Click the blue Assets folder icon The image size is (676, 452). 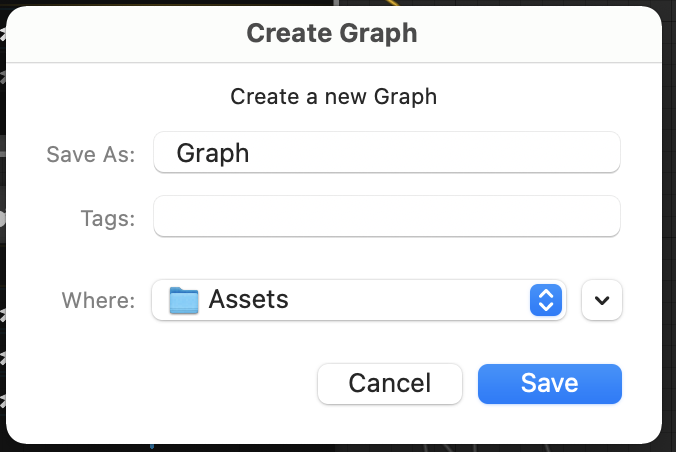pos(184,299)
